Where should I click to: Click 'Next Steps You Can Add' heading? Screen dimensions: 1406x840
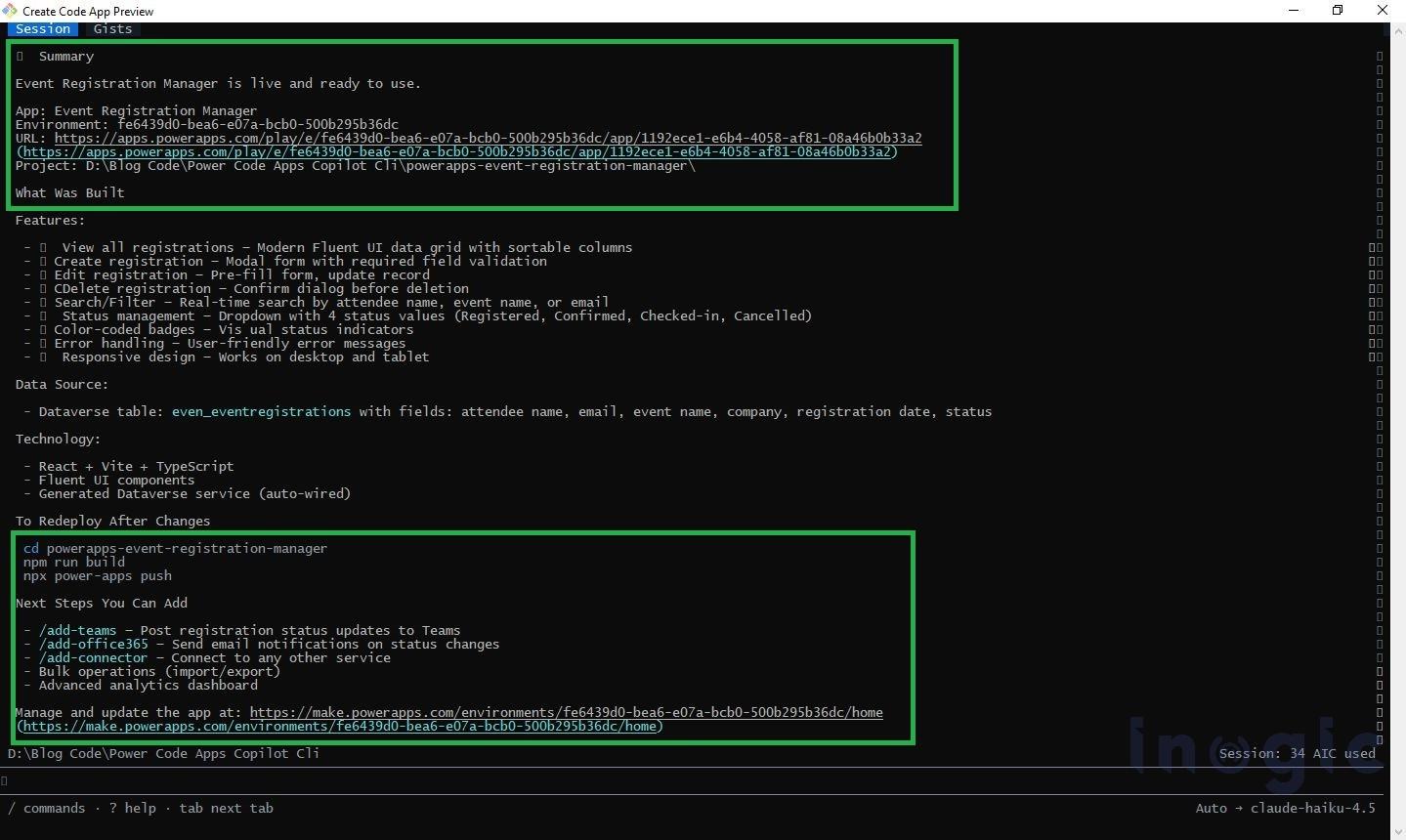tap(101, 603)
